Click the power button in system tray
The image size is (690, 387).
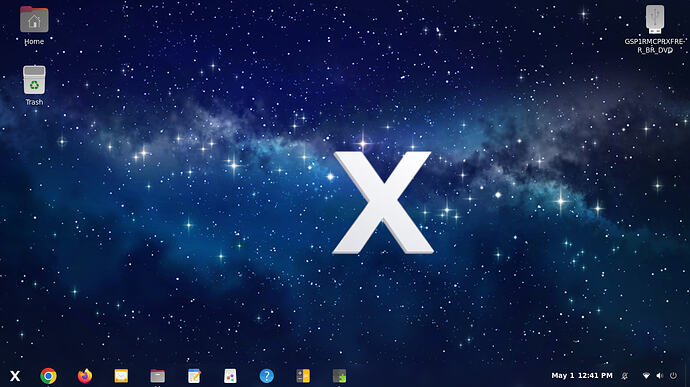(673, 376)
